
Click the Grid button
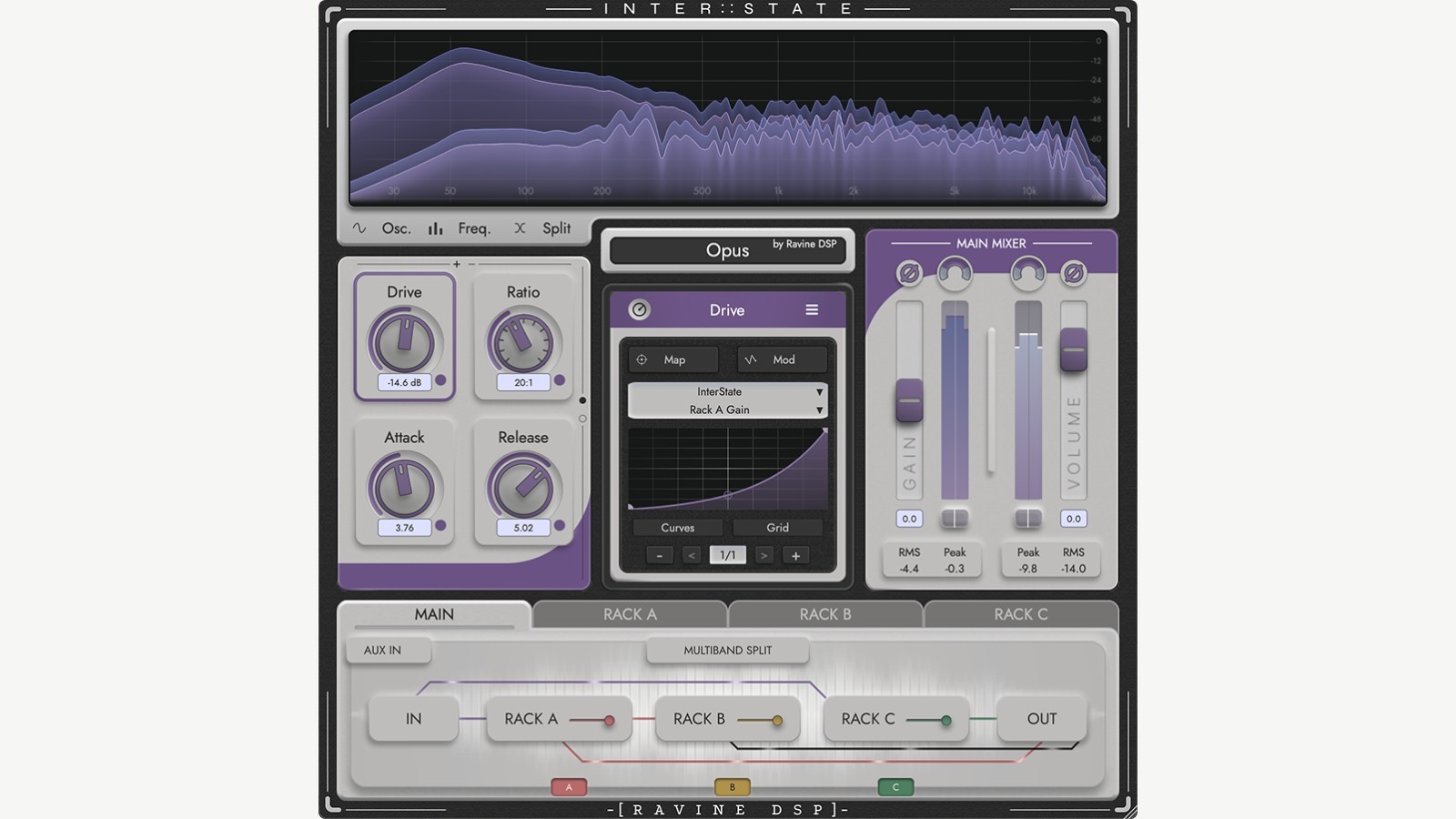point(777,528)
